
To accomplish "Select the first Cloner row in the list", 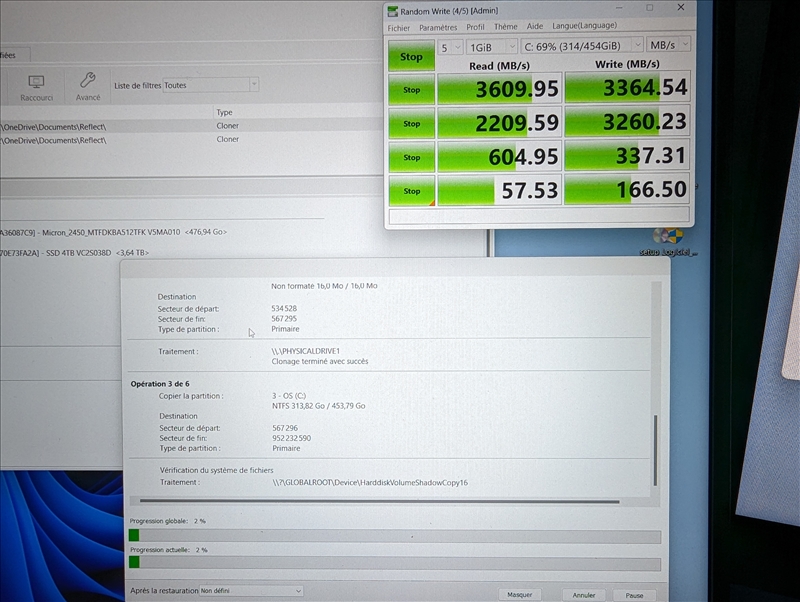I will click(191, 126).
